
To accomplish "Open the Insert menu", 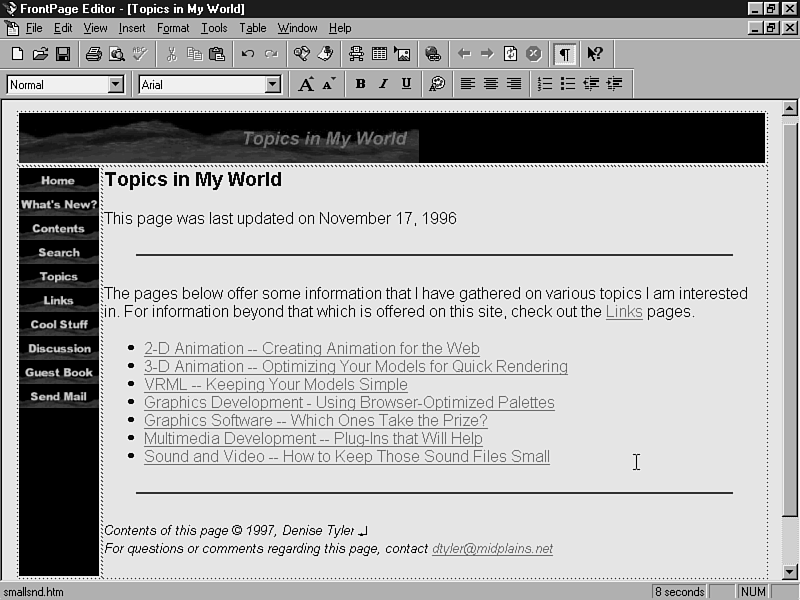I will point(131,28).
